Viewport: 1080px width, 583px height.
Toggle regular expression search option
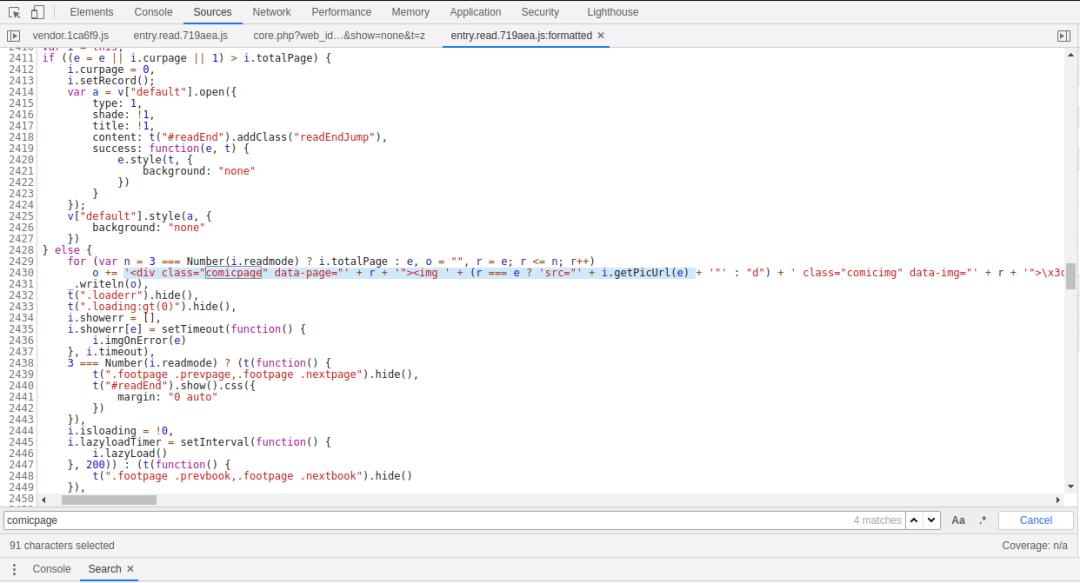(x=982, y=520)
